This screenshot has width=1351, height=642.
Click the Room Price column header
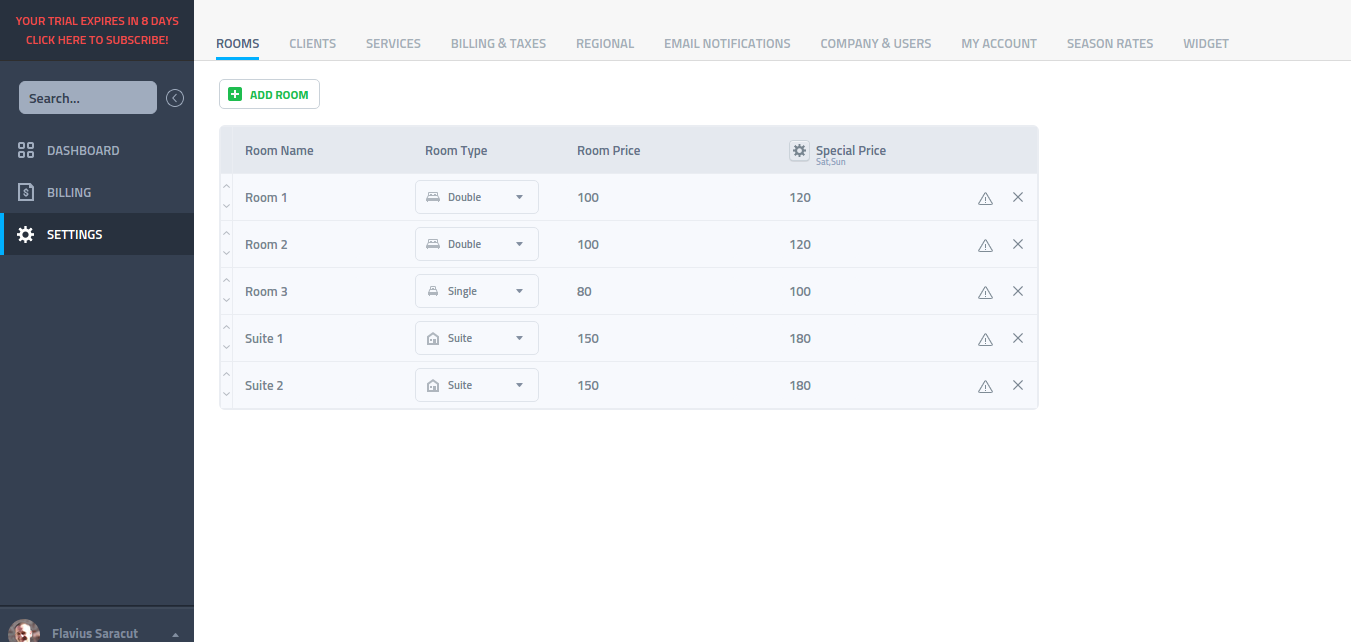(x=608, y=150)
